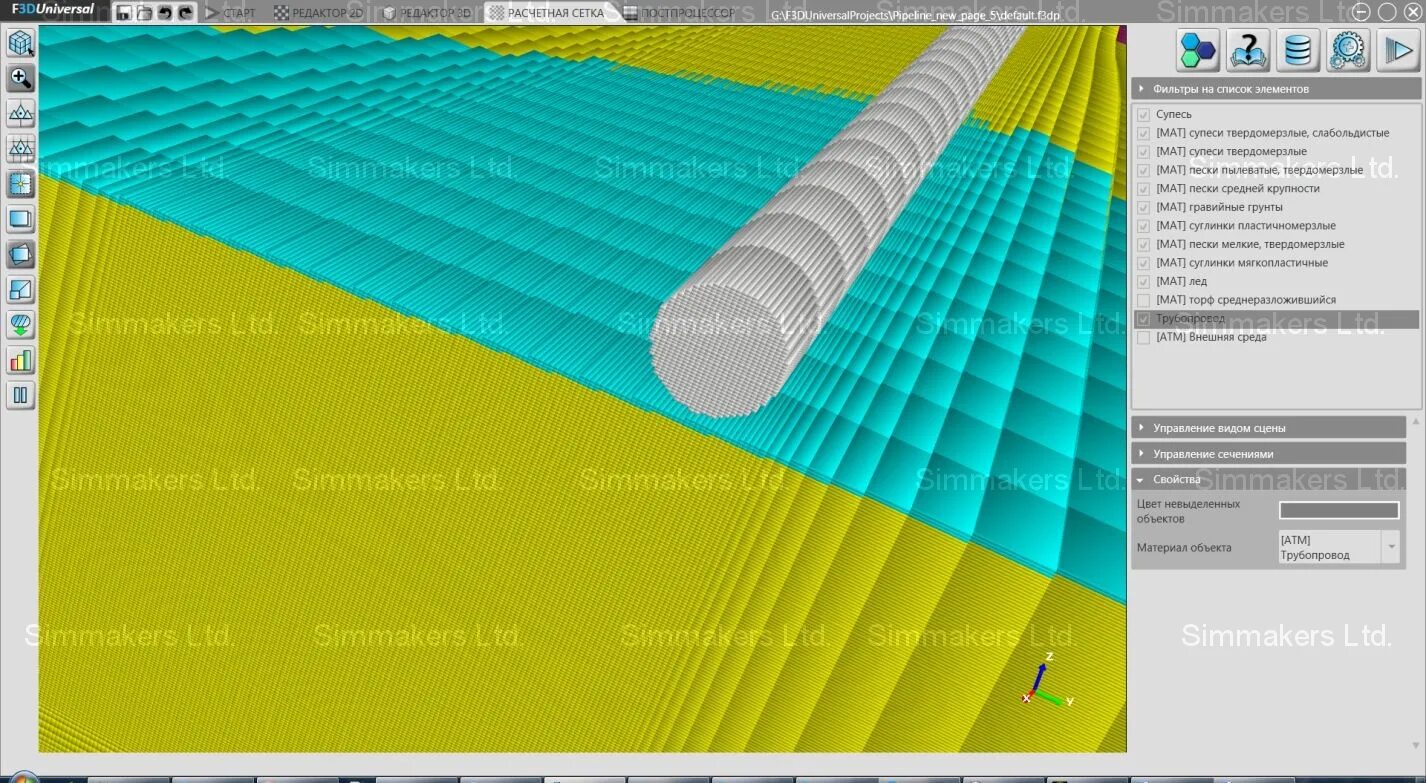The image size is (1426, 783).
Task: Click the F3DUniversal logo
Action: pos(52,10)
